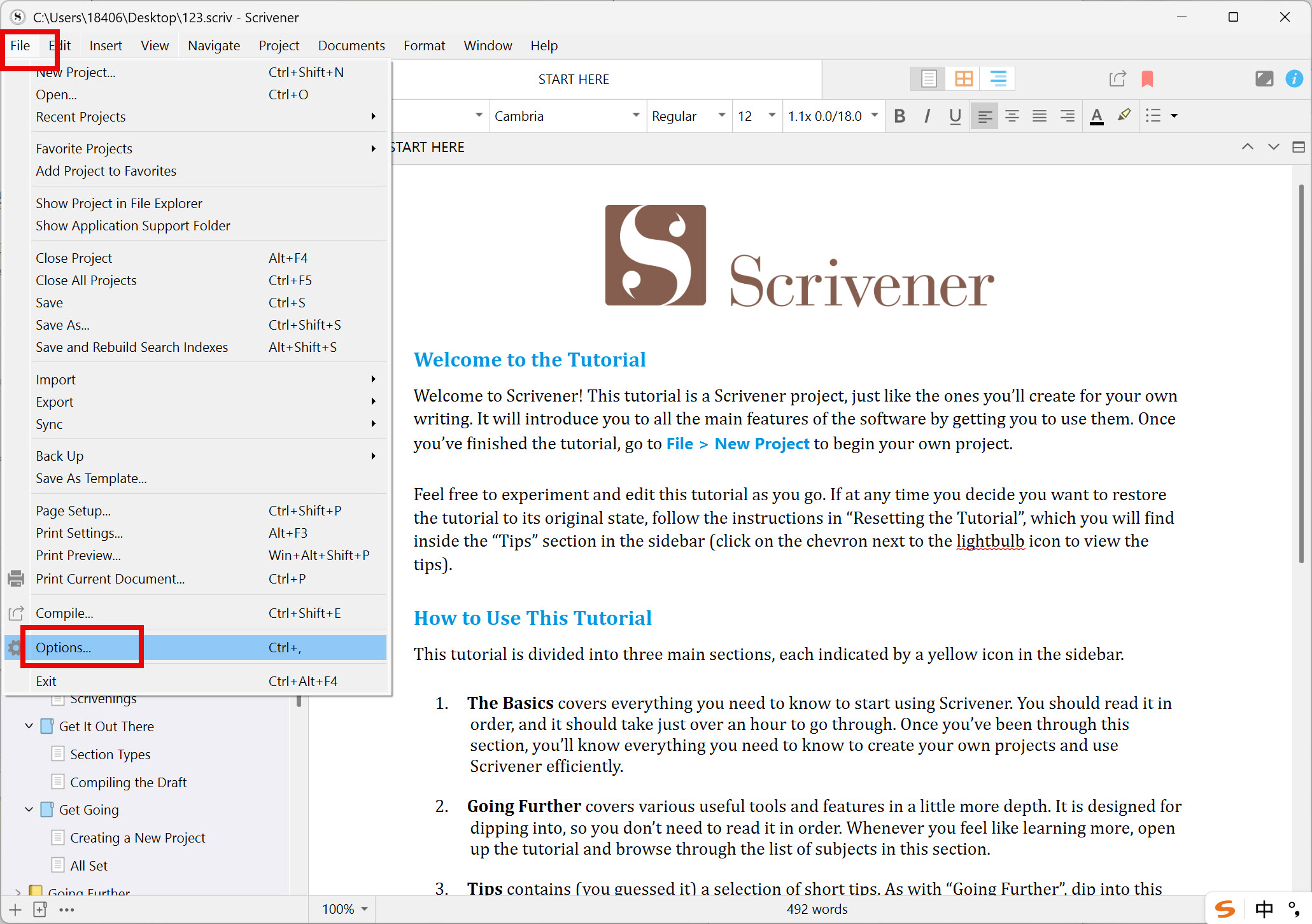Toggle bold formatting
This screenshot has height=924, width=1312.
(x=899, y=116)
